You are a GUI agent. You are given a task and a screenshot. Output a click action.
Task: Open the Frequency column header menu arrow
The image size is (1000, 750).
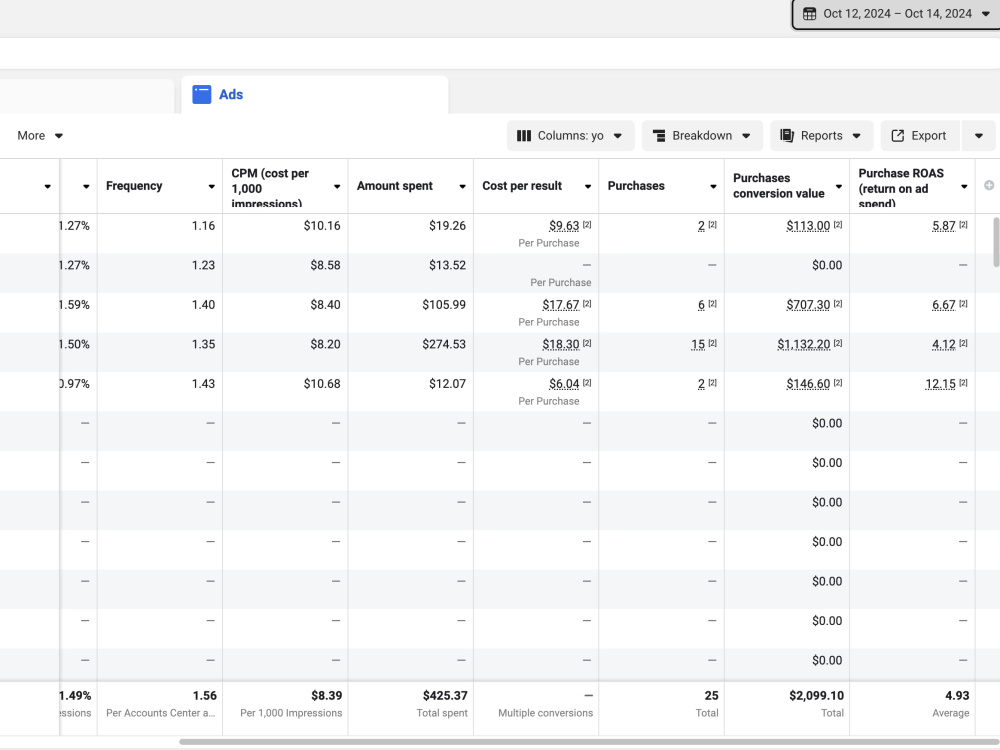coord(211,187)
